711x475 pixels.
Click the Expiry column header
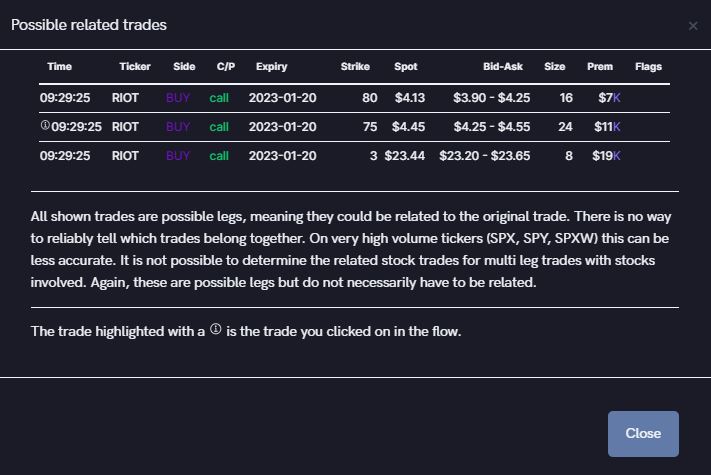click(271, 67)
